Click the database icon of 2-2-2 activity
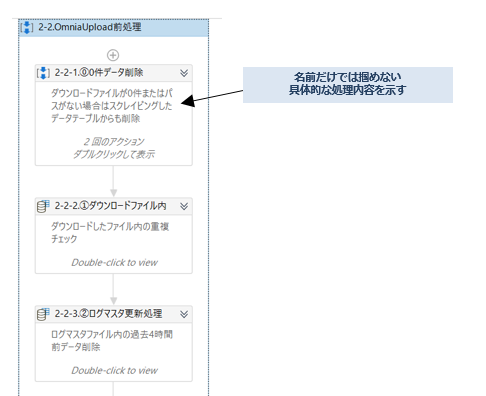 pos(43,206)
